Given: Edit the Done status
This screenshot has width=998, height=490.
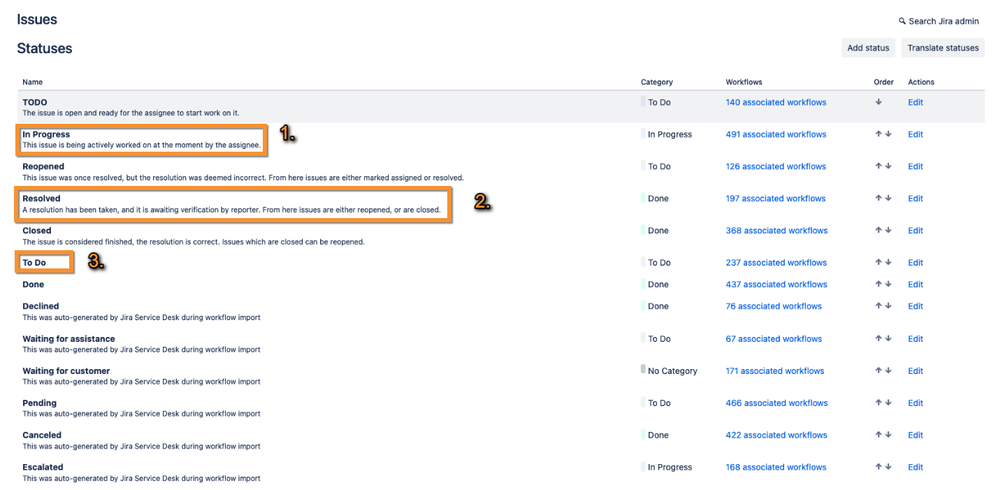Looking at the screenshot, I should pos(915,284).
